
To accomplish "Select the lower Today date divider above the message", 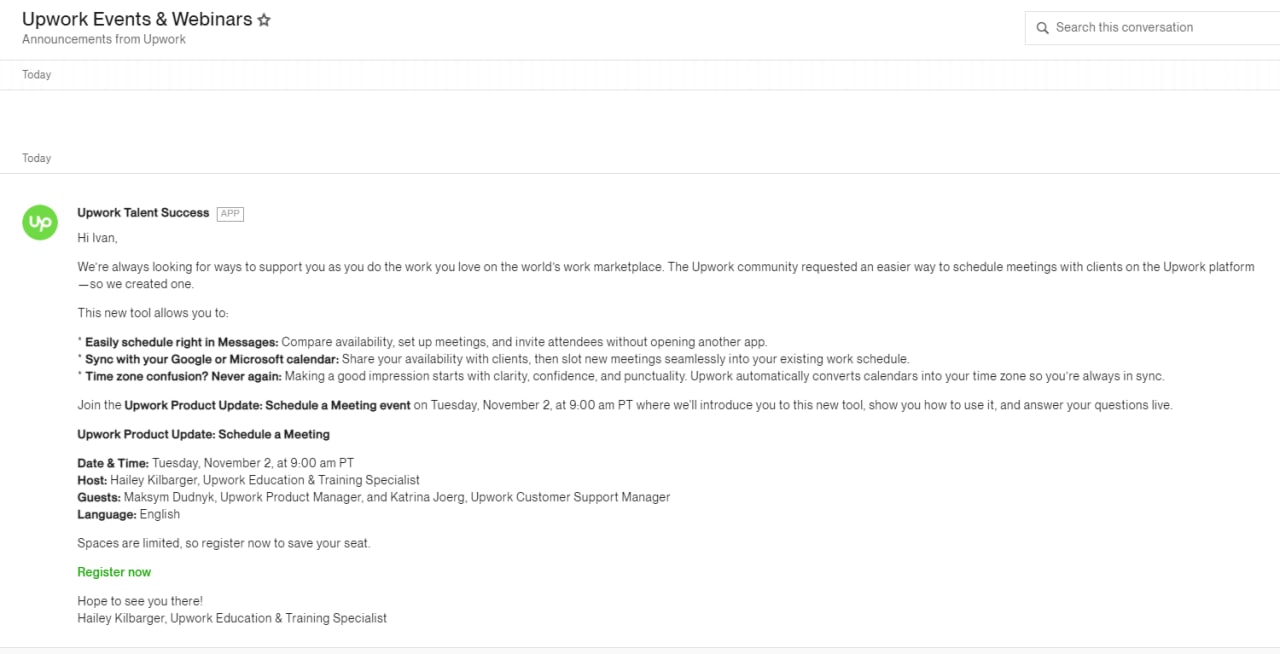I will (x=37, y=158).
